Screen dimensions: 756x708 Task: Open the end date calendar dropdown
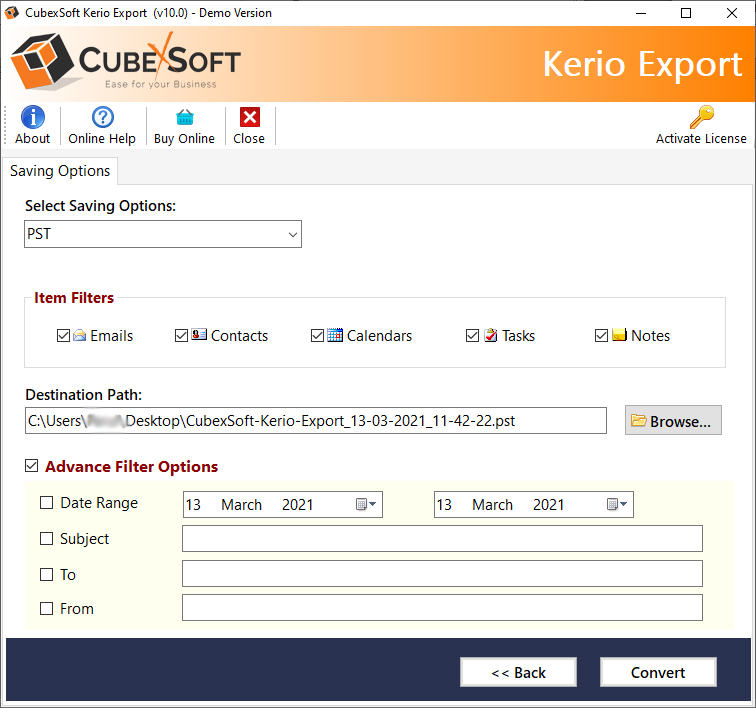click(617, 504)
